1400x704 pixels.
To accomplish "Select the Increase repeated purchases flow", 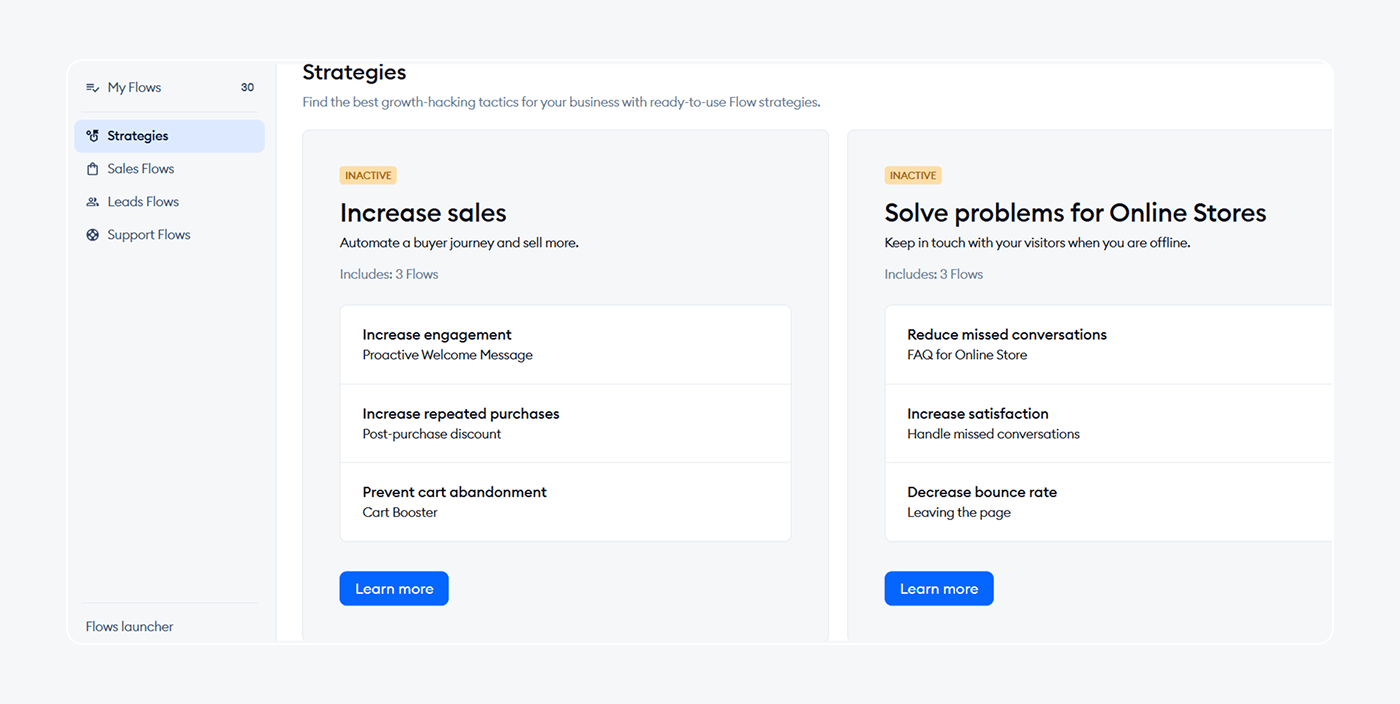I will click(565, 423).
